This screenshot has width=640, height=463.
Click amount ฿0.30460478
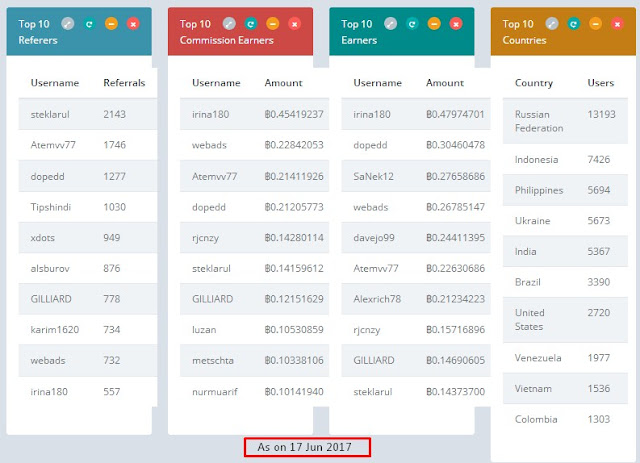456,145
